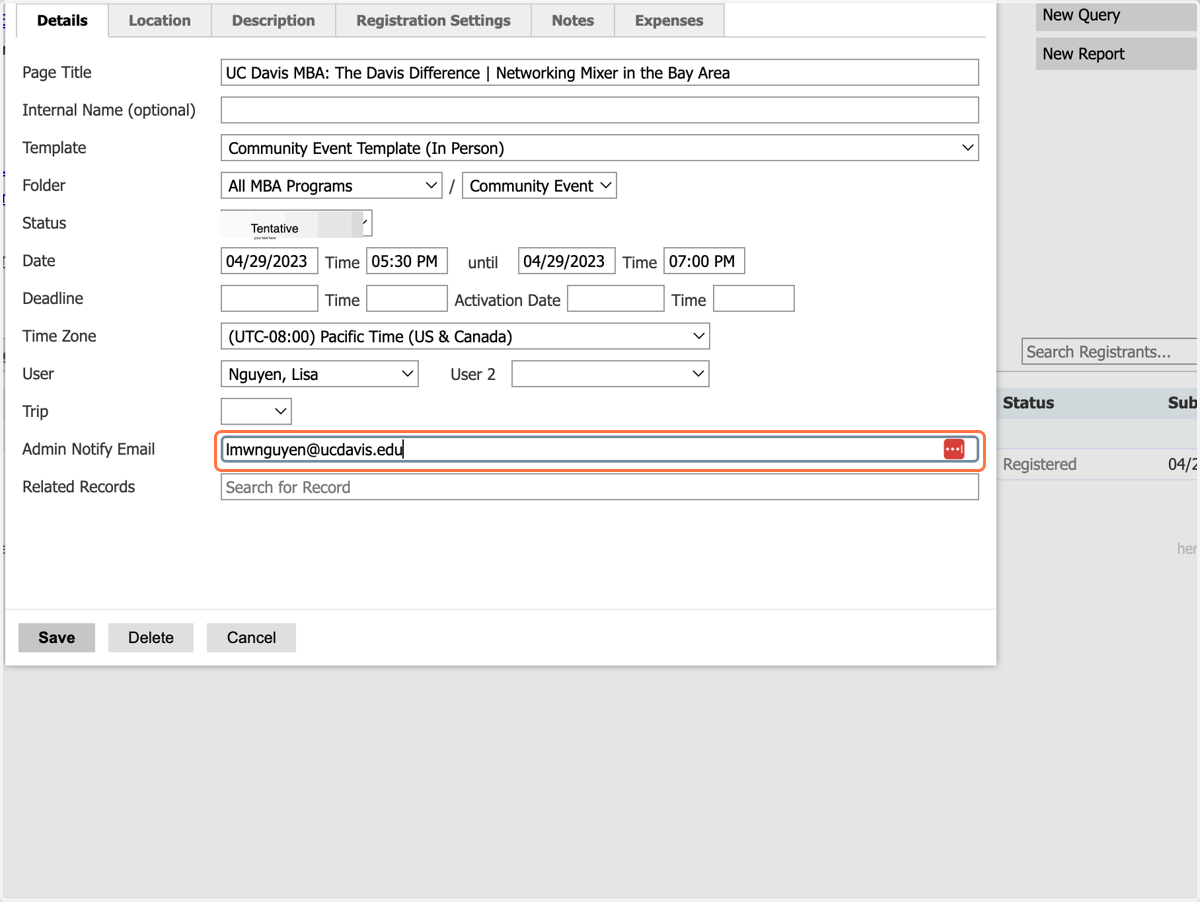The image size is (1200, 902).
Task: Click the Save button
Action: pyautogui.click(x=57, y=638)
